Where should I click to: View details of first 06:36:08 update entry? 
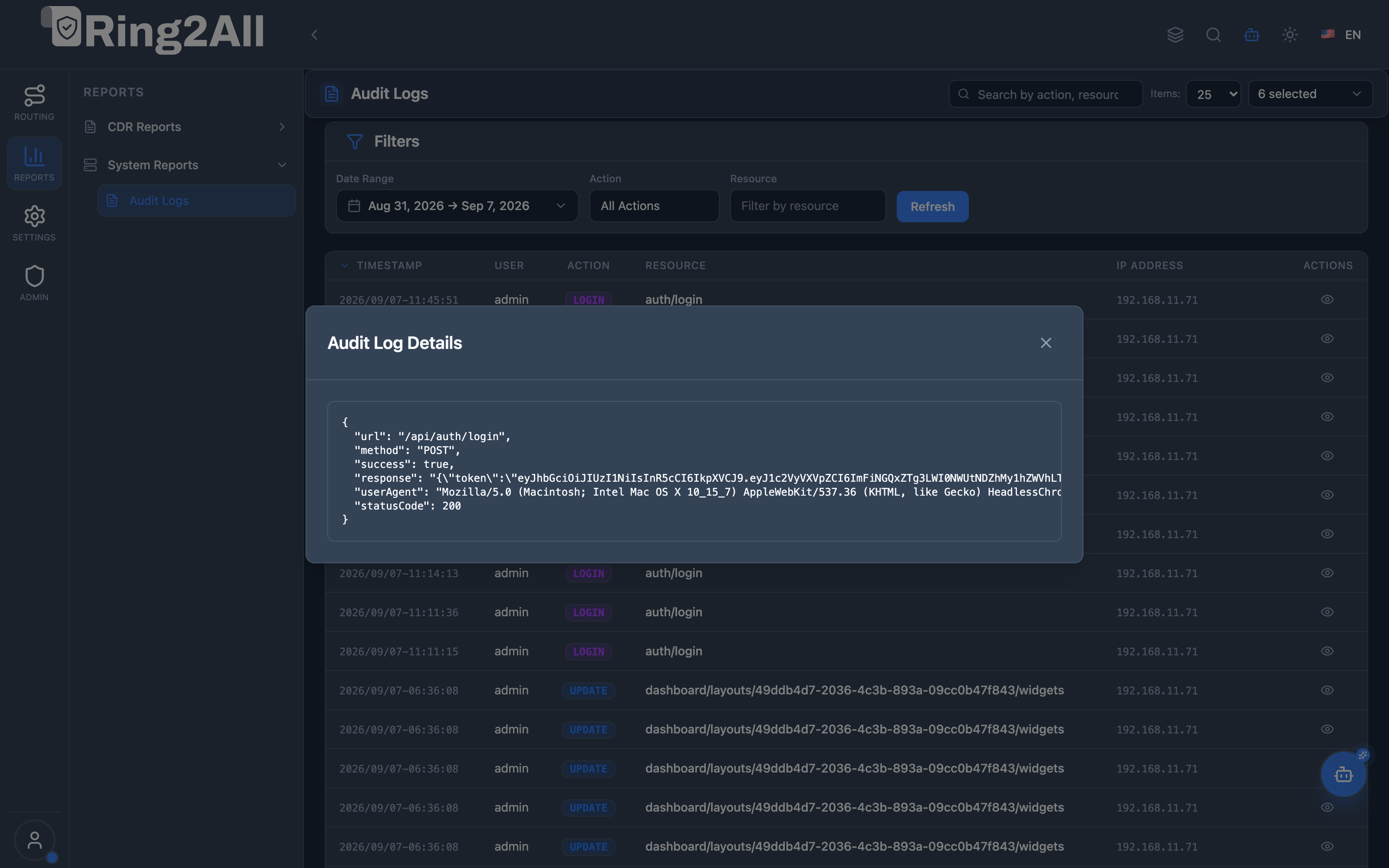coord(1327,690)
